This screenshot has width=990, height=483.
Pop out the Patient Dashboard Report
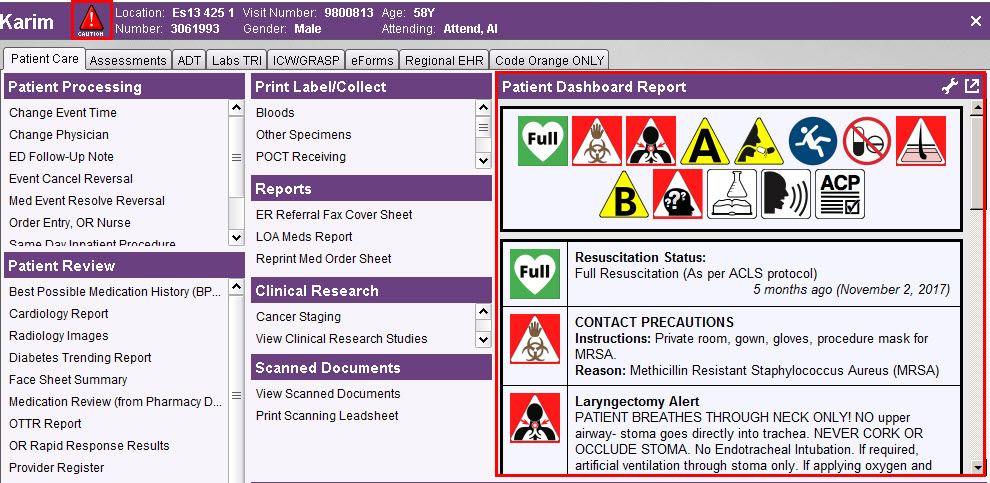coord(972,86)
